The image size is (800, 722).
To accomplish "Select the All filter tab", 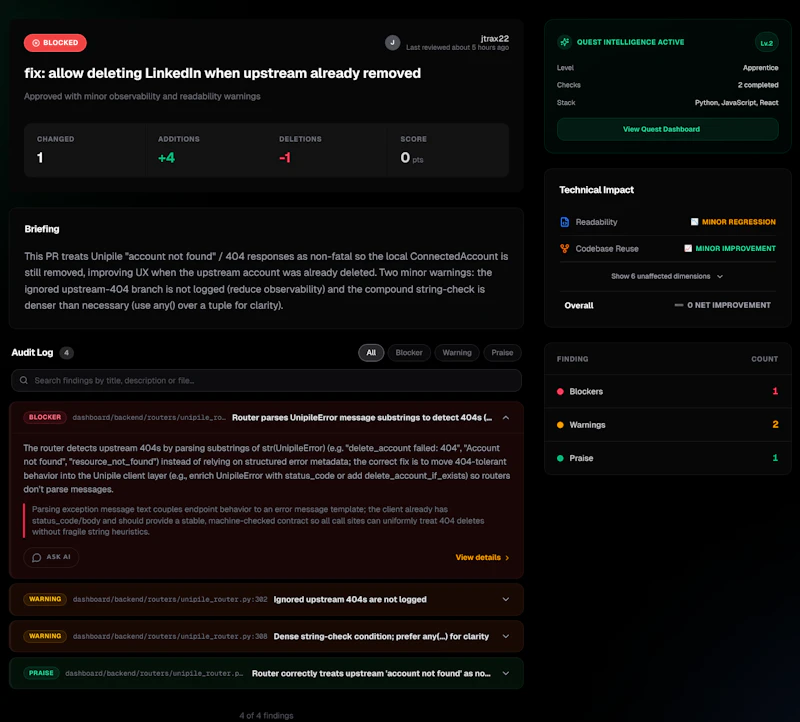I will click(371, 353).
